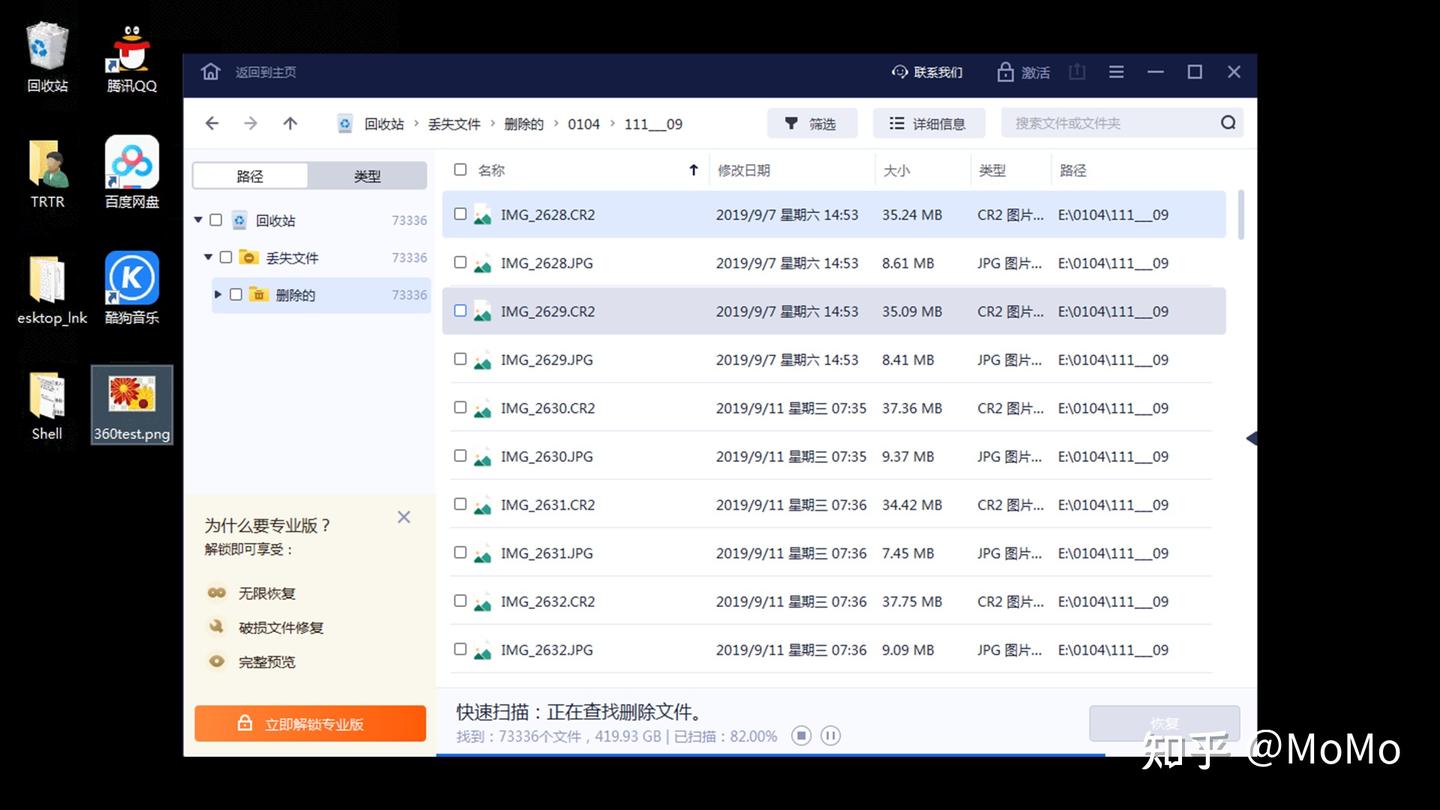
Task: Open the Recycle Bin desktop icon
Action: 47,58
